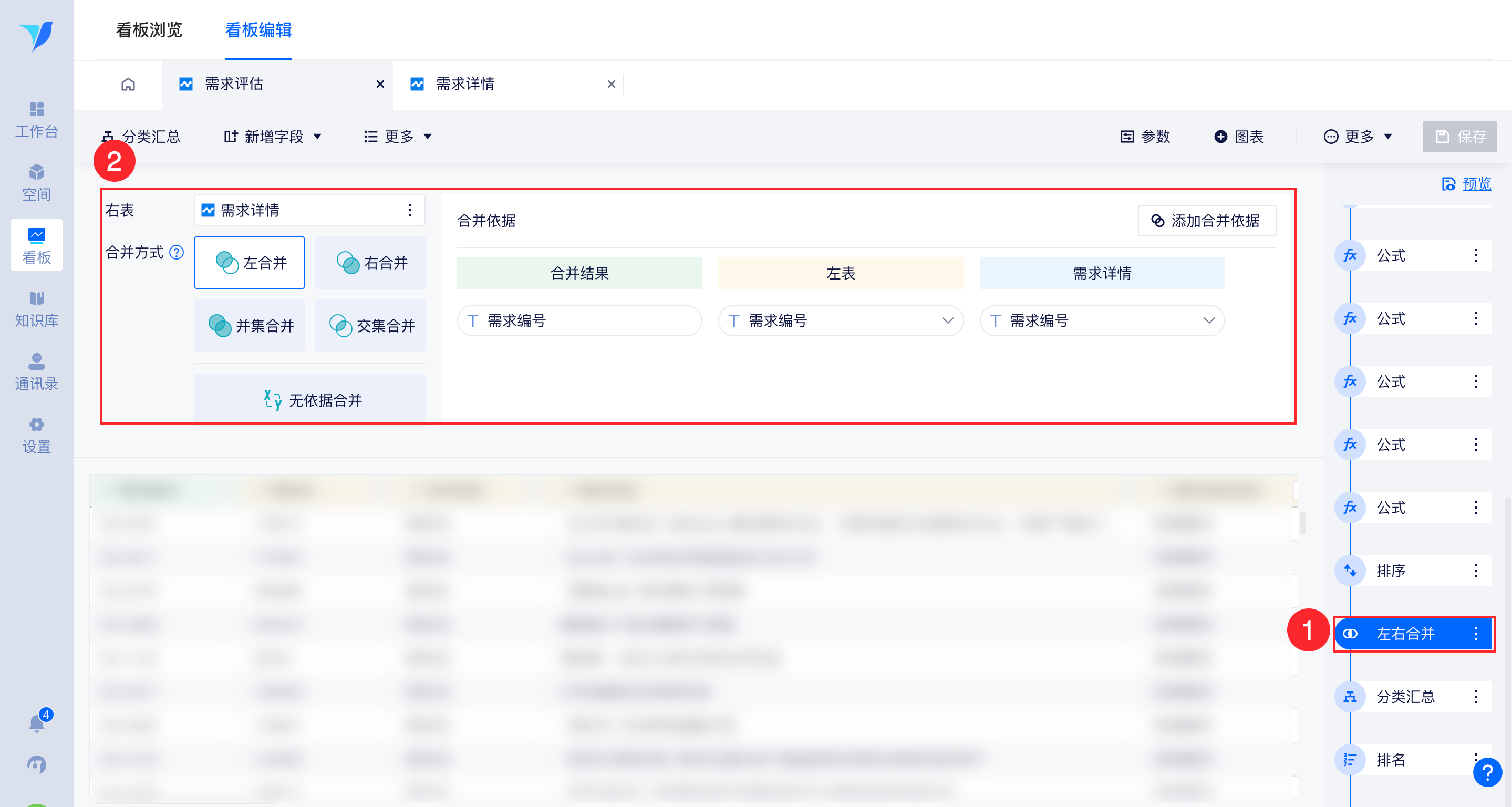Screen dimensions: 1512x807
Task: Click the 合并方式 help question icon
Action: (177, 252)
